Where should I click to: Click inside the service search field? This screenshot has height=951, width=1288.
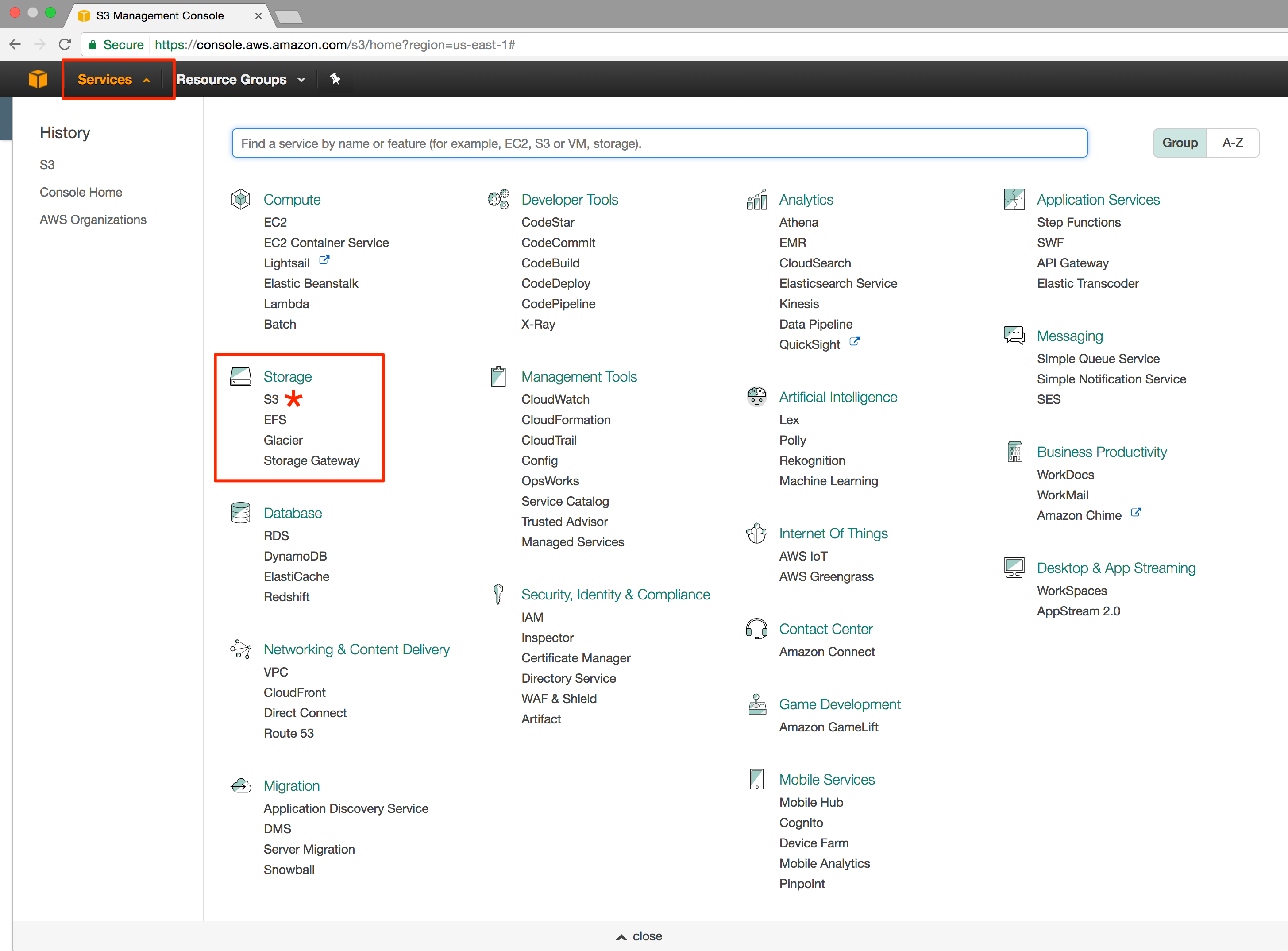659,143
